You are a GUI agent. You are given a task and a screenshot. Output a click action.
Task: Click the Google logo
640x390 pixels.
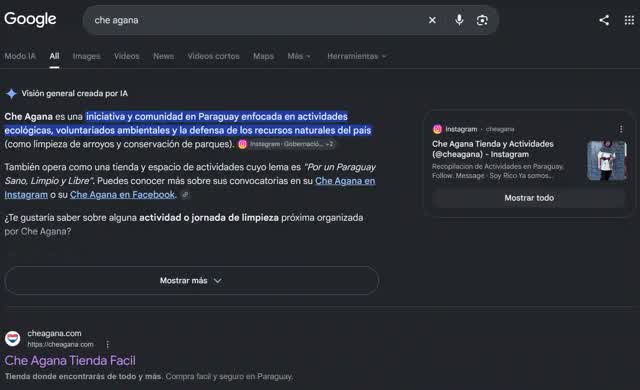[x=30, y=19]
